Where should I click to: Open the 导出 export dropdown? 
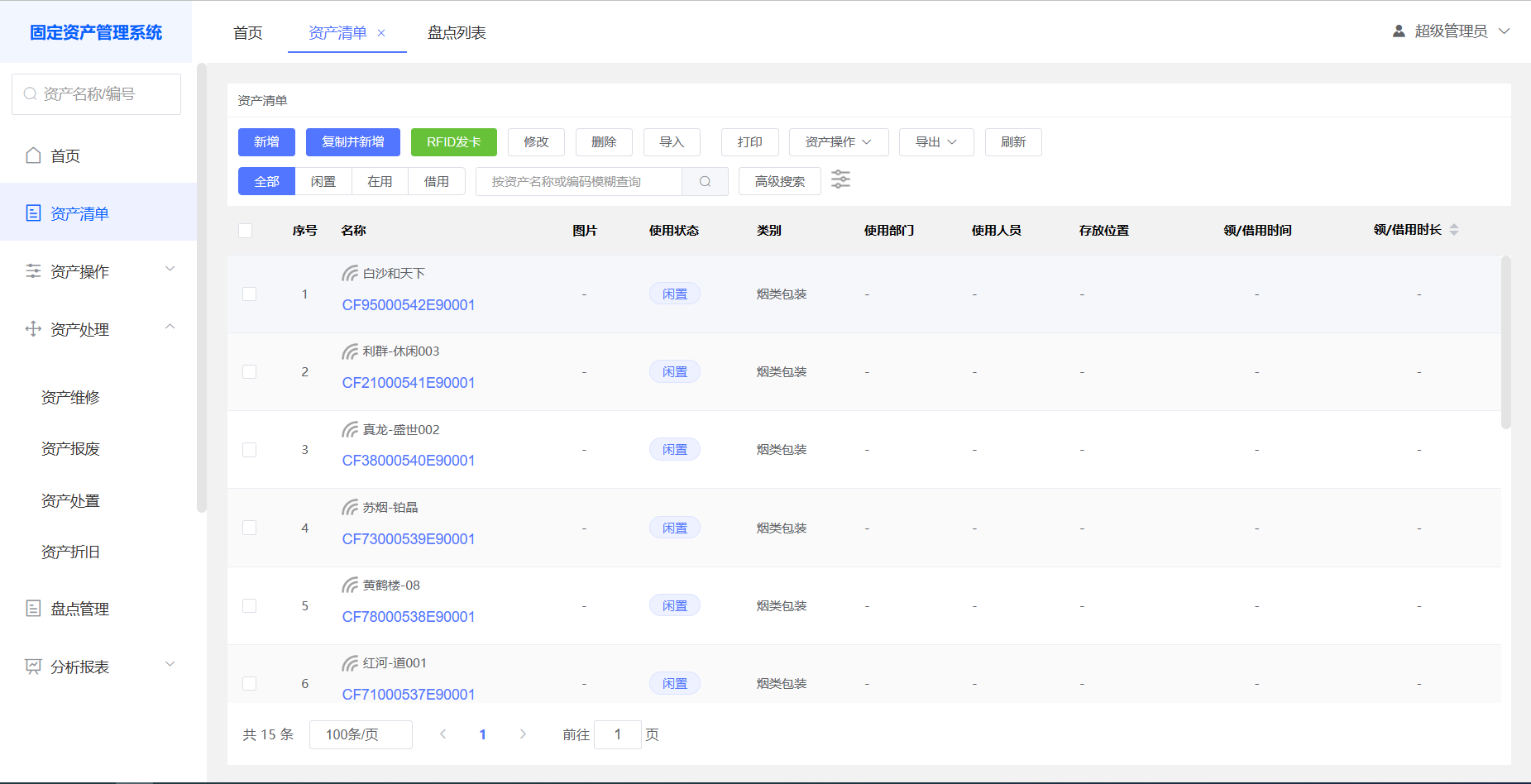pyautogui.click(x=936, y=142)
